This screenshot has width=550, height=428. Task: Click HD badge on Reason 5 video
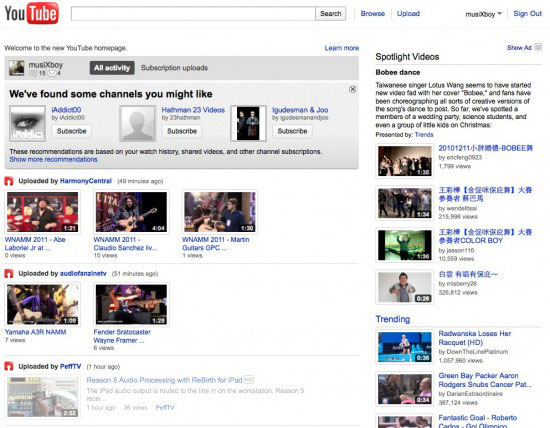248,380
